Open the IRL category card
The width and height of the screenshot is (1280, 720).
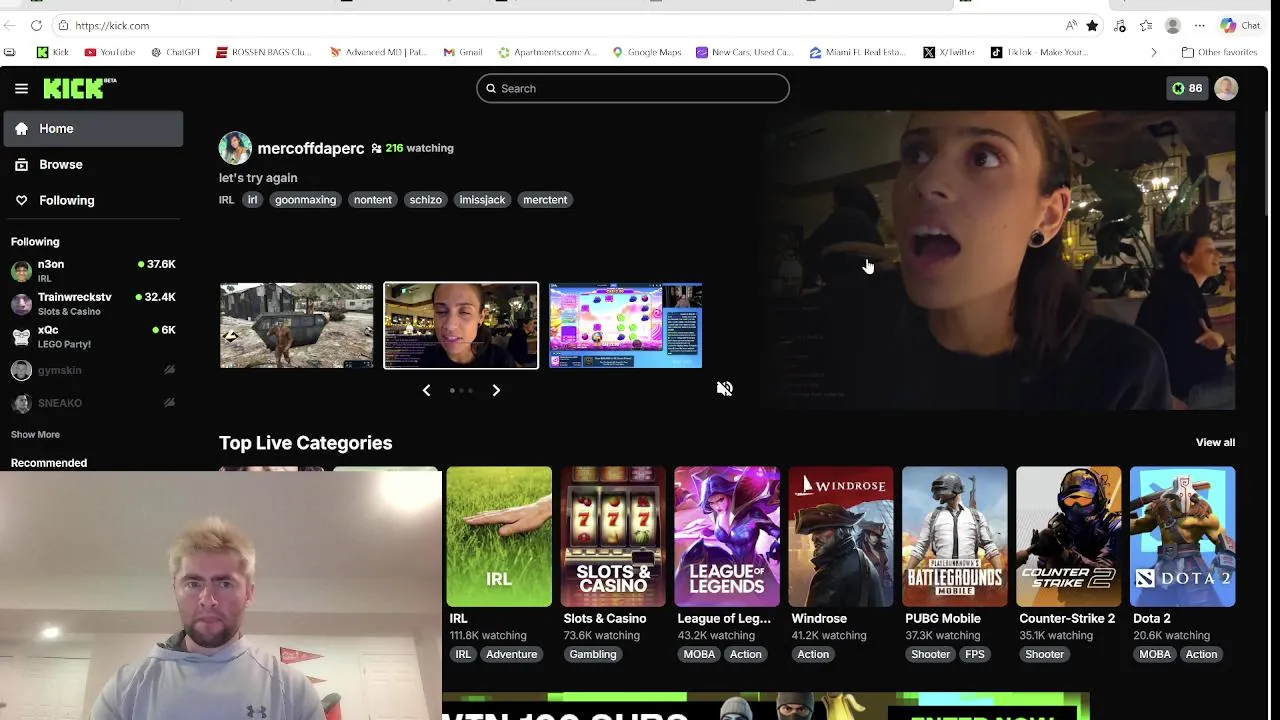[499, 537]
